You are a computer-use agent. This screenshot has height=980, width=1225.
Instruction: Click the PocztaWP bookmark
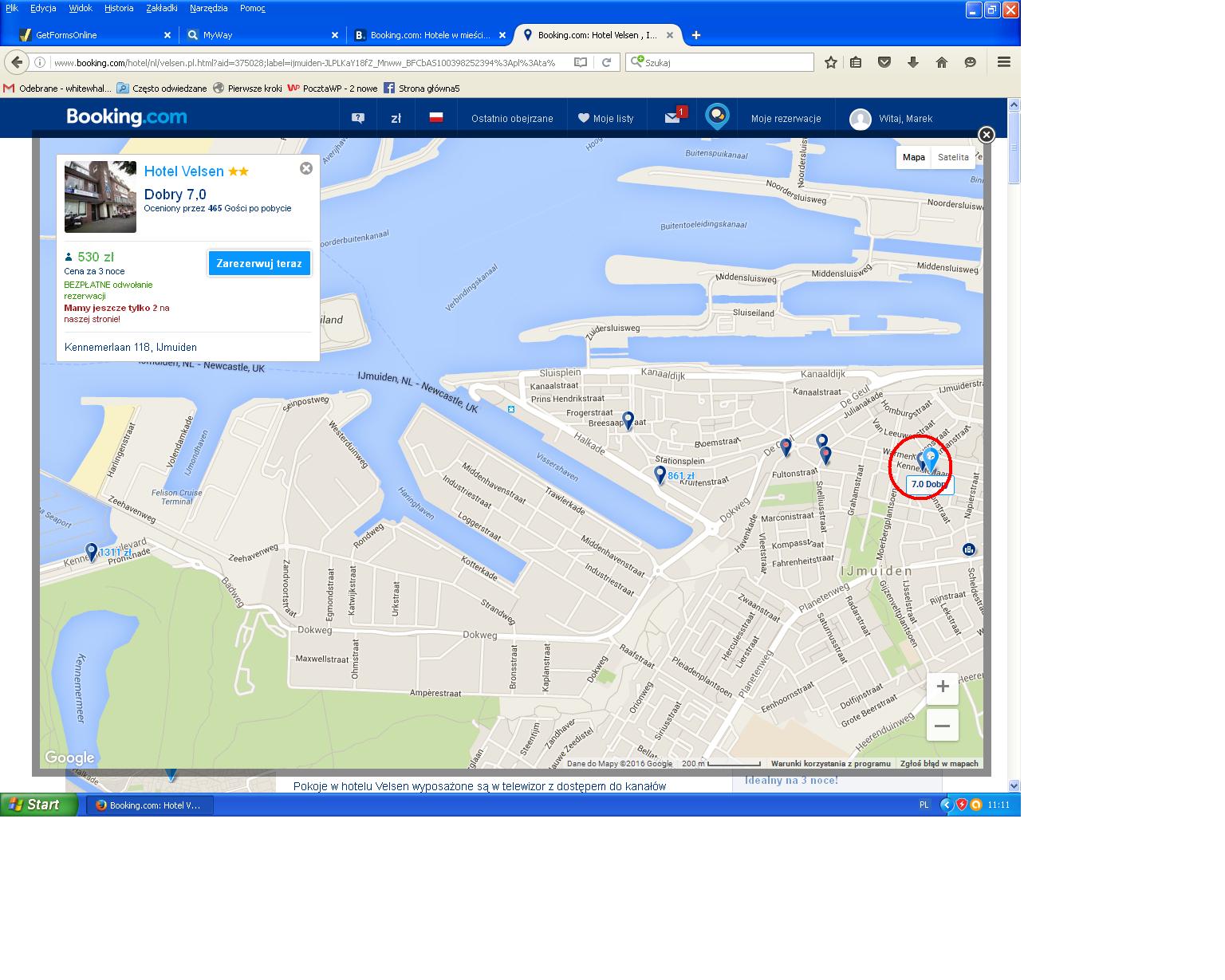click(x=333, y=89)
